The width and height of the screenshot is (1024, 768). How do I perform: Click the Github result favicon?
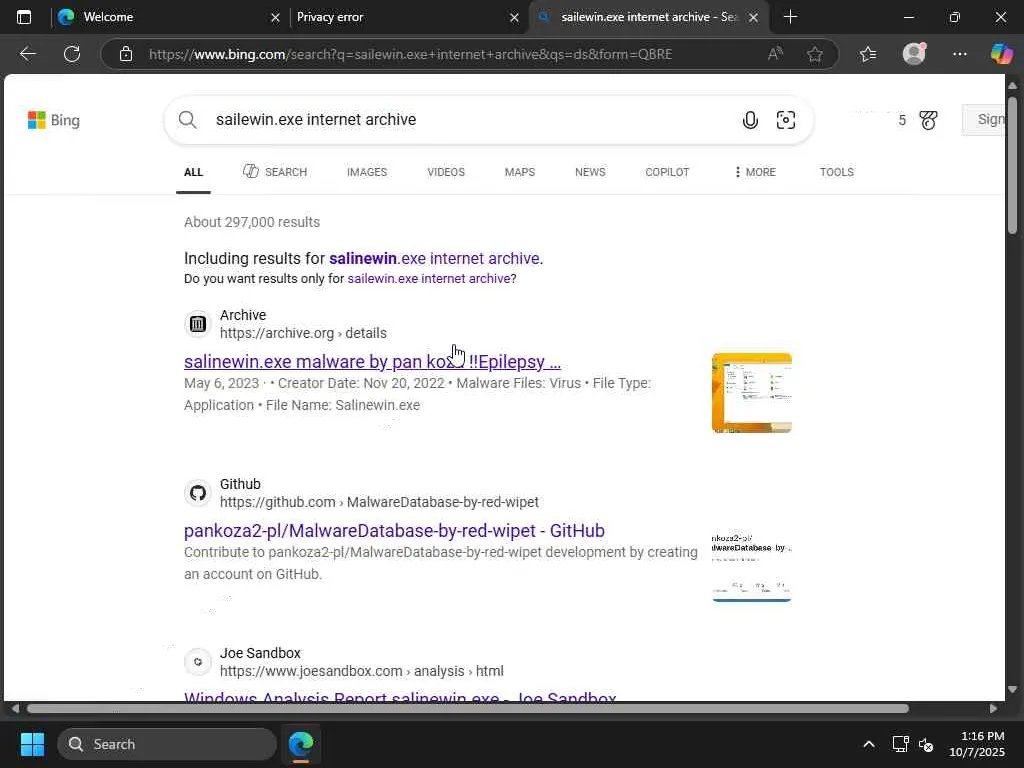(x=198, y=492)
